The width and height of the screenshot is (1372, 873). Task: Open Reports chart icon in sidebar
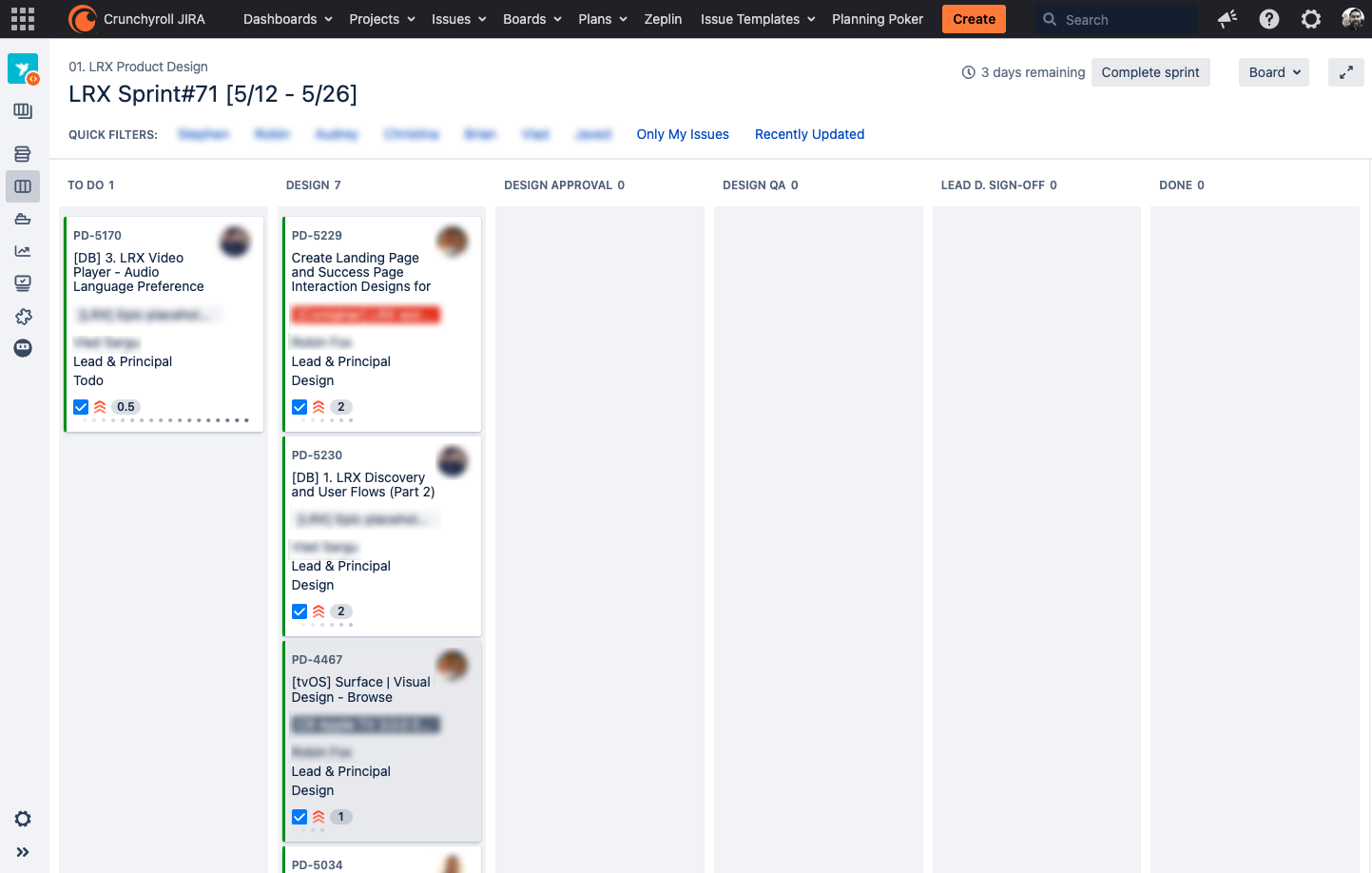click(x=23, y=251)
